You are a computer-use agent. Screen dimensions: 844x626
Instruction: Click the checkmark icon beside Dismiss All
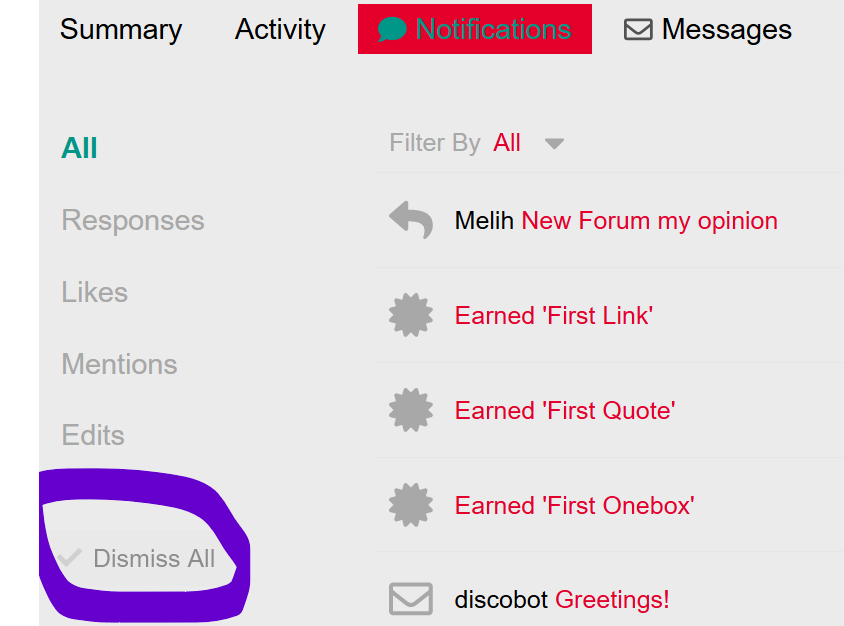70,558
